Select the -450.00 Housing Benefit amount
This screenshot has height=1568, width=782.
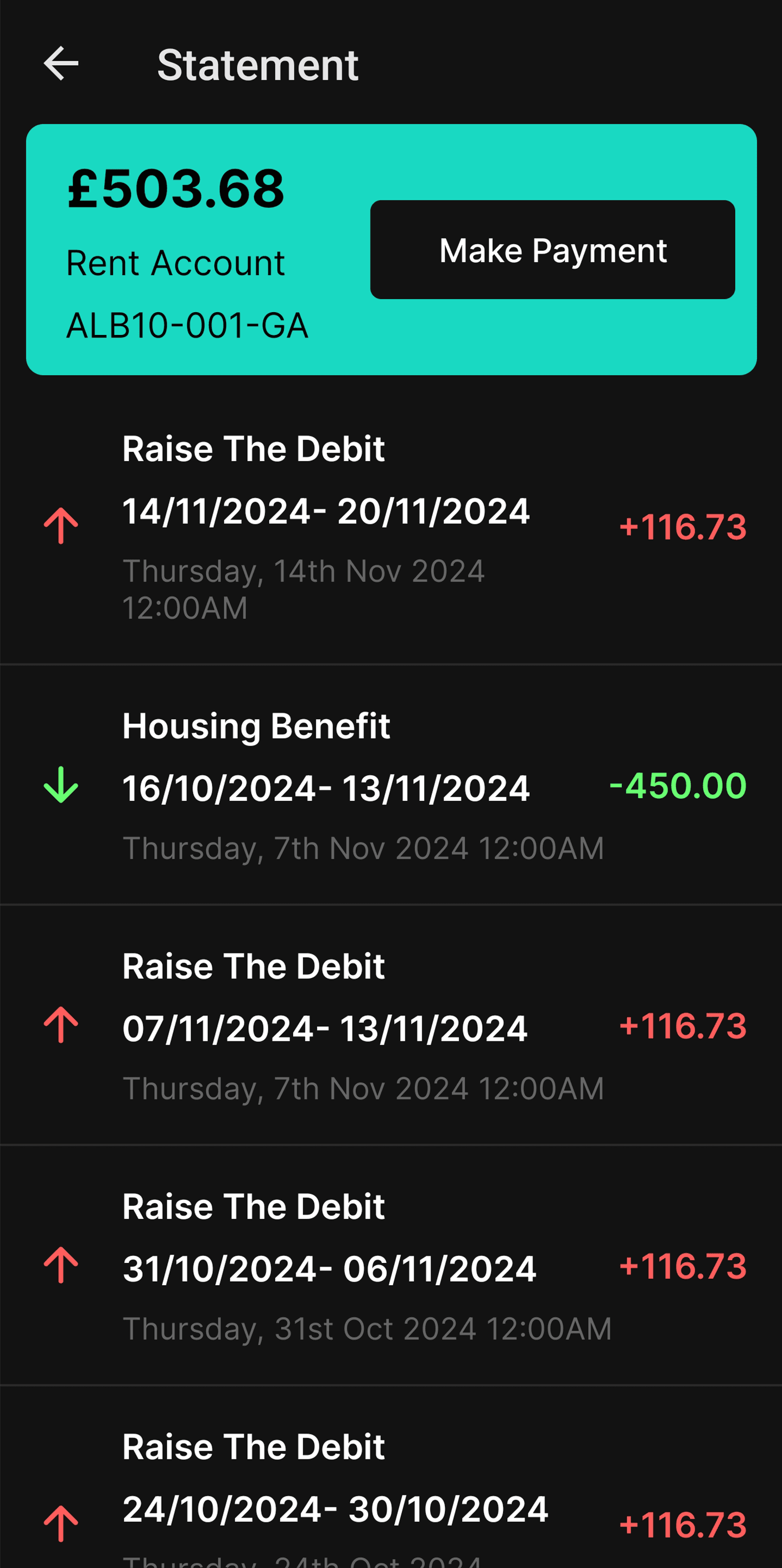[x=678, y=785]
